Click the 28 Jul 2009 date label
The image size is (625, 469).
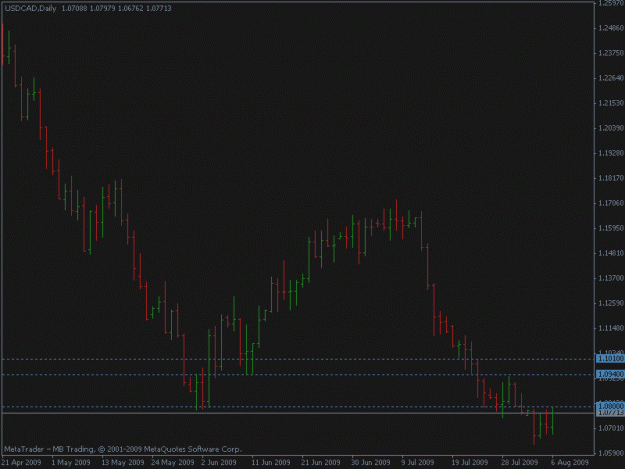pos(520,463)
